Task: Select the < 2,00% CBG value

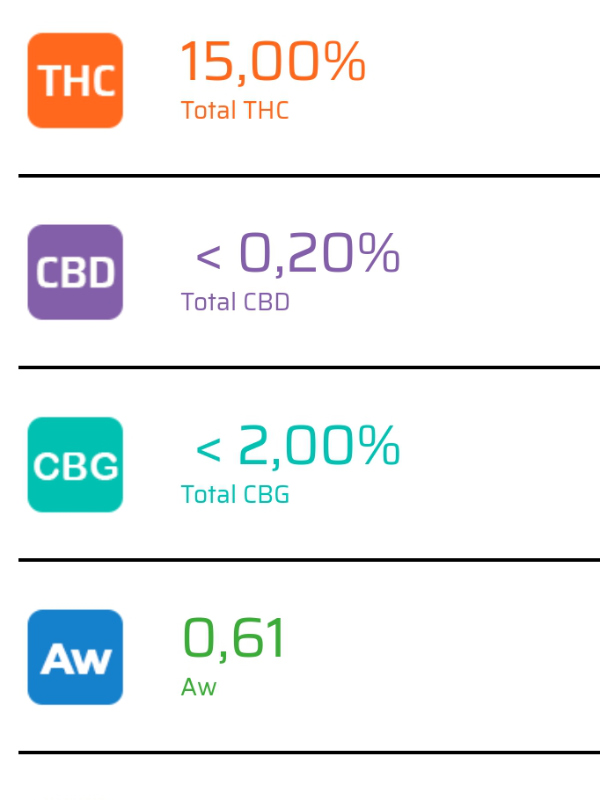Action: [298, 445]
